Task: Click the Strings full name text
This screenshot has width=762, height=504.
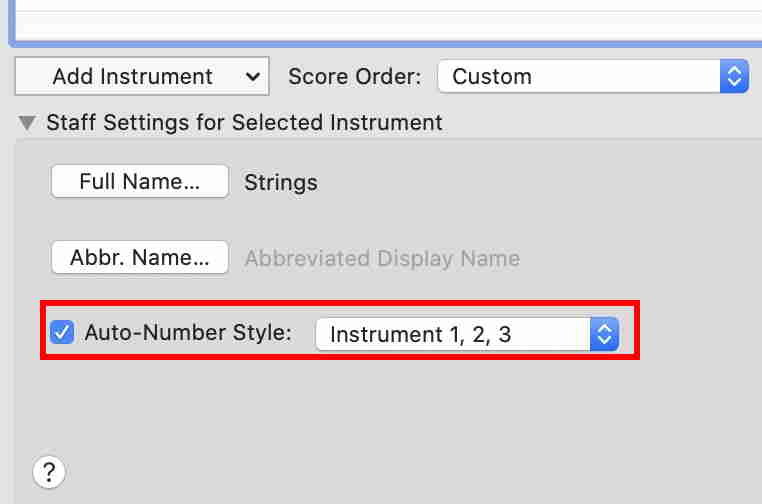Action: (x=281, y=183)
